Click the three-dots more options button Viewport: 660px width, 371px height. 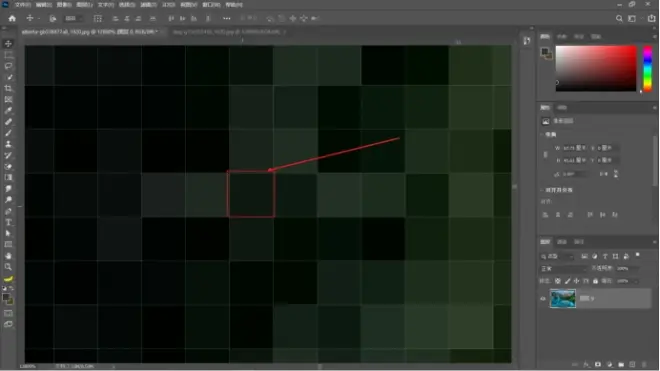pyautogui.click(x=226, y=19)
